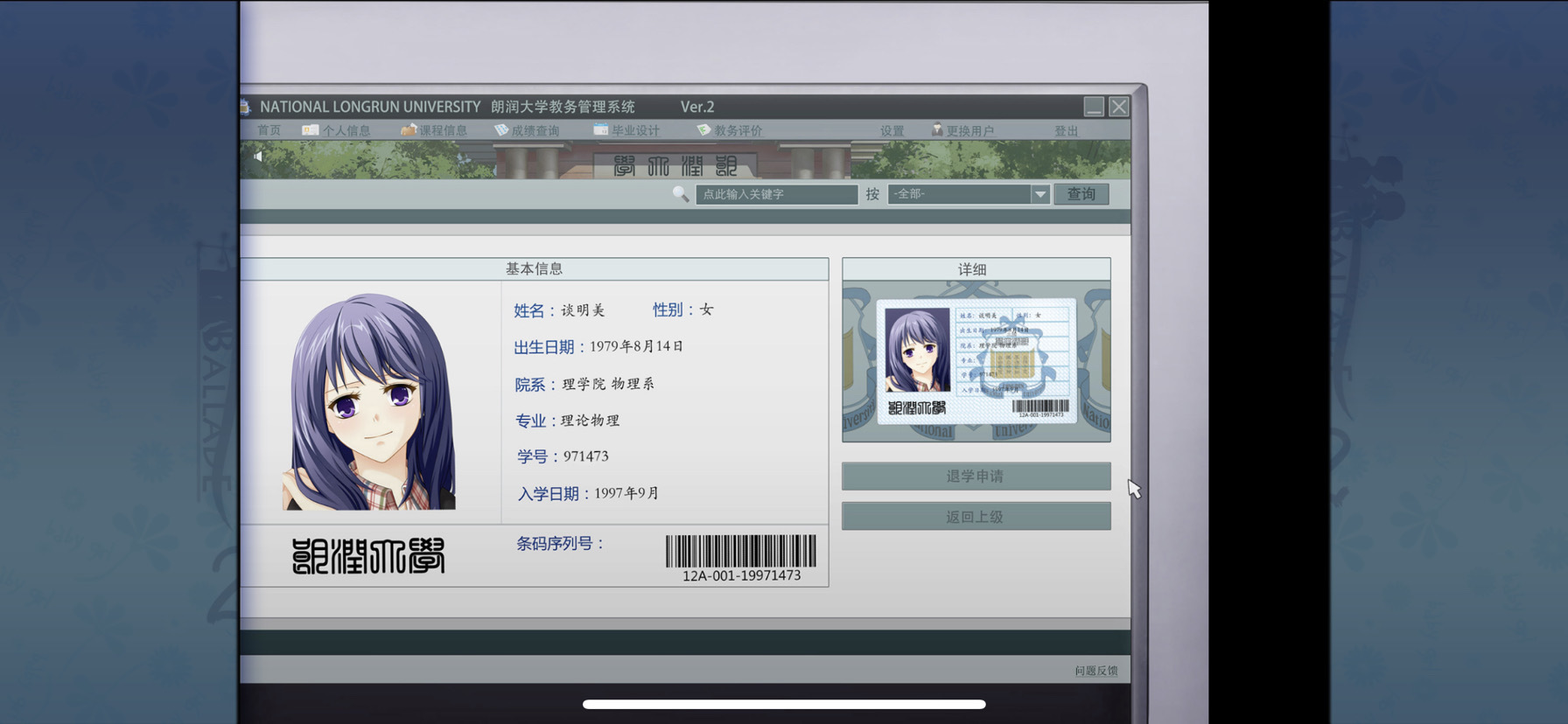Go to 首页 menu item
The width and height of the screenshot is (1568, 724).
(269, 130)
